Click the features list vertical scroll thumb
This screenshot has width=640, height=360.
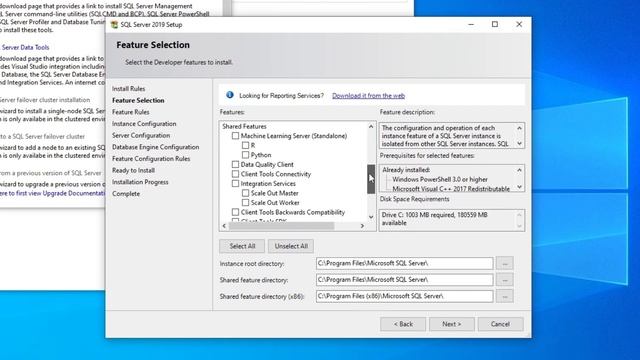[x=371, y=179]
